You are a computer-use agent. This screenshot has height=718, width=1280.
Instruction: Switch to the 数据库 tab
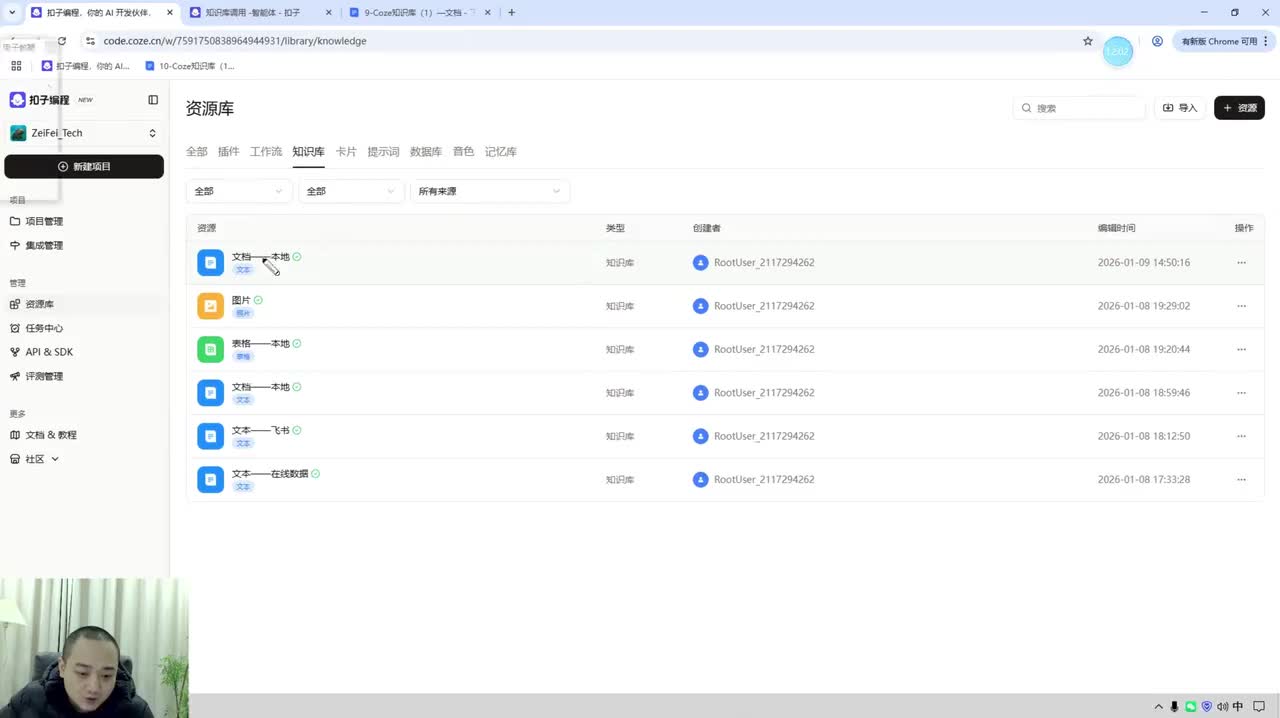click(x=426, y=152)
